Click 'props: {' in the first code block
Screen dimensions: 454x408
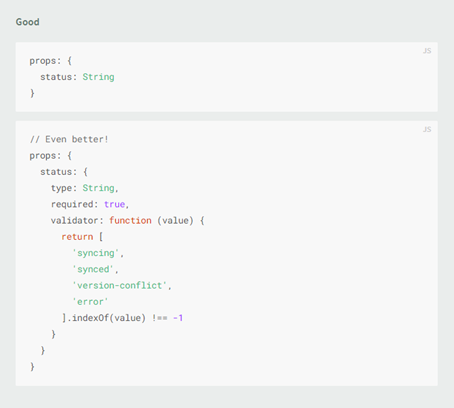point(51,61)
